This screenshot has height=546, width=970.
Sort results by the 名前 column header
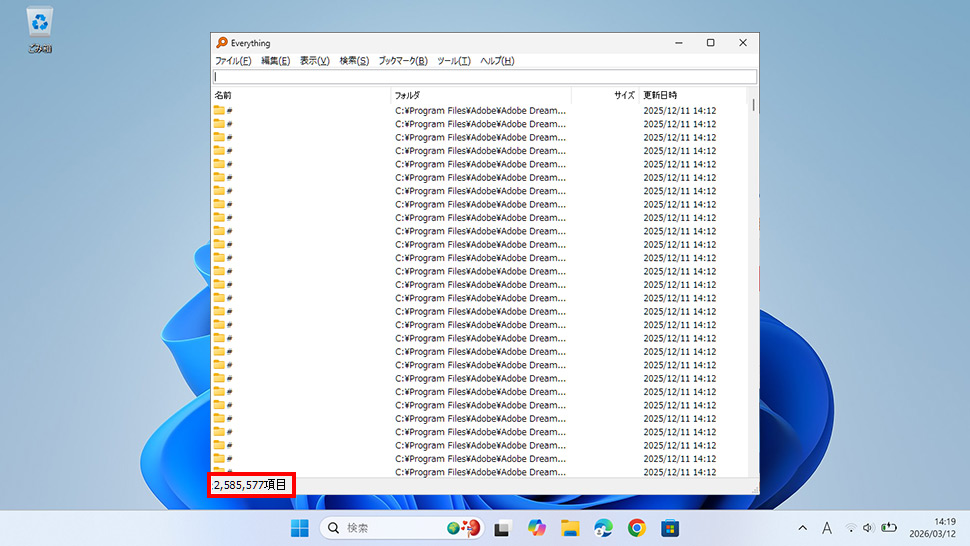point(300,95)
